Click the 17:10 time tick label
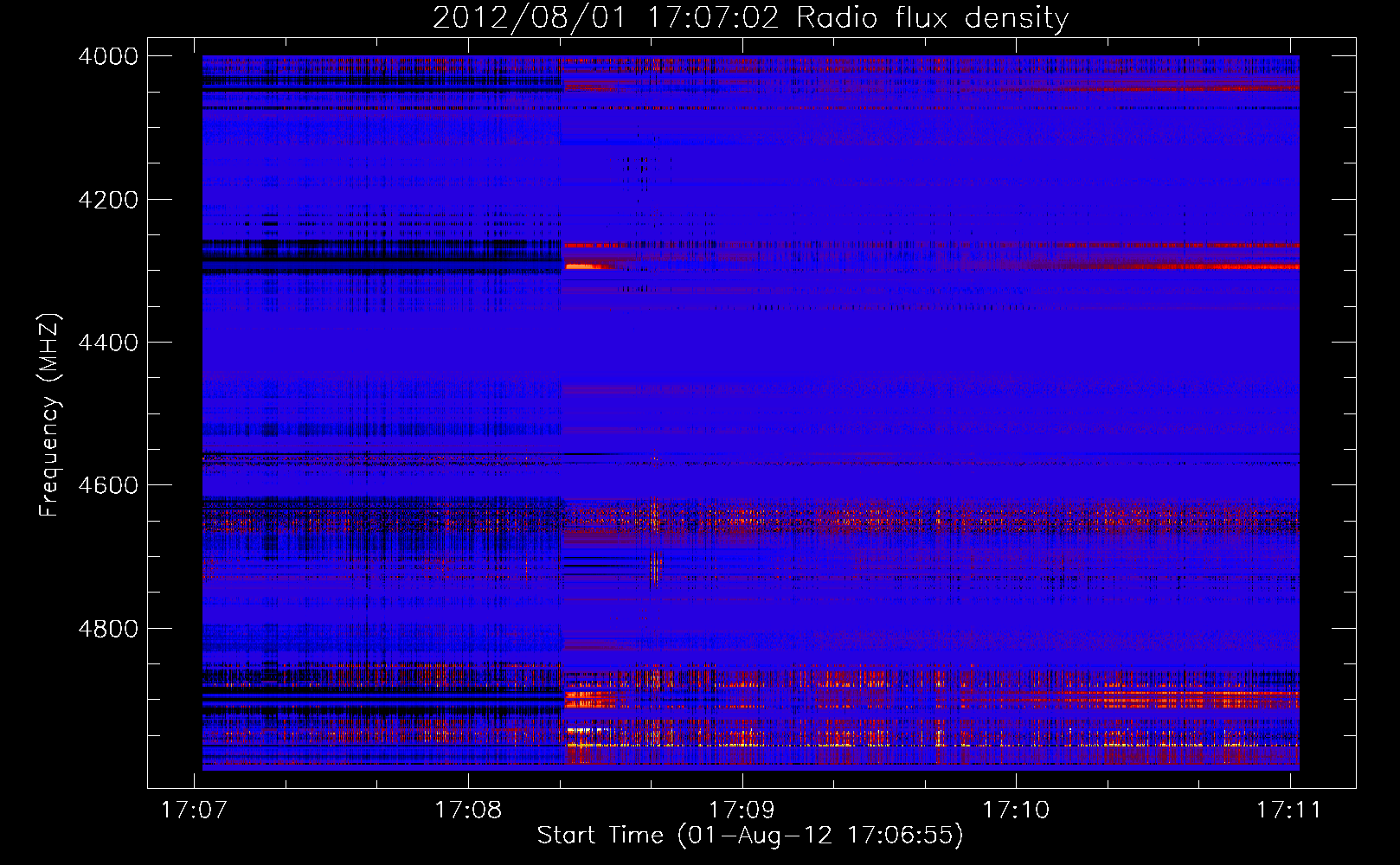The height and width of the screenshot is (865, 1400). 1016,811
